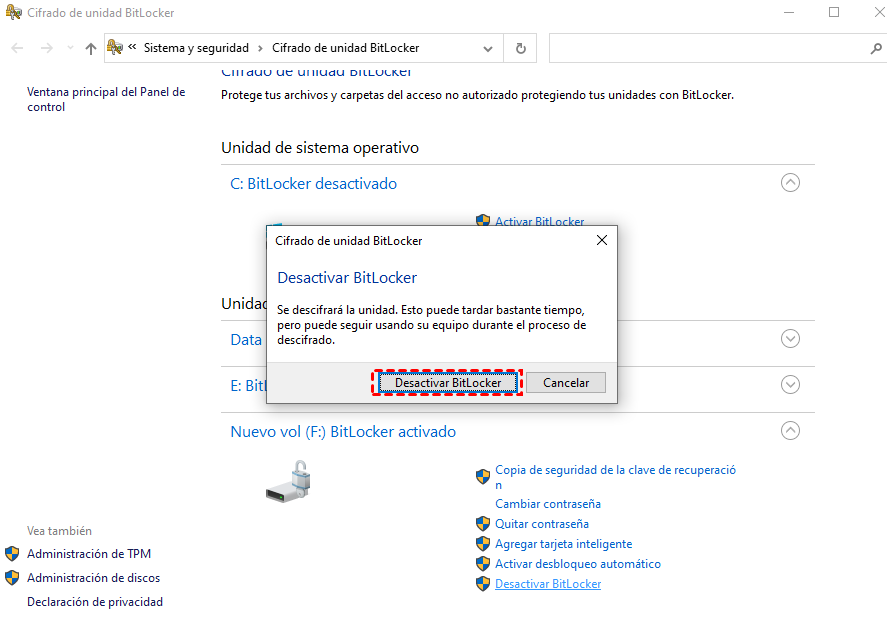
Task: Click inside the search box
Action: [x=700, y=47]
